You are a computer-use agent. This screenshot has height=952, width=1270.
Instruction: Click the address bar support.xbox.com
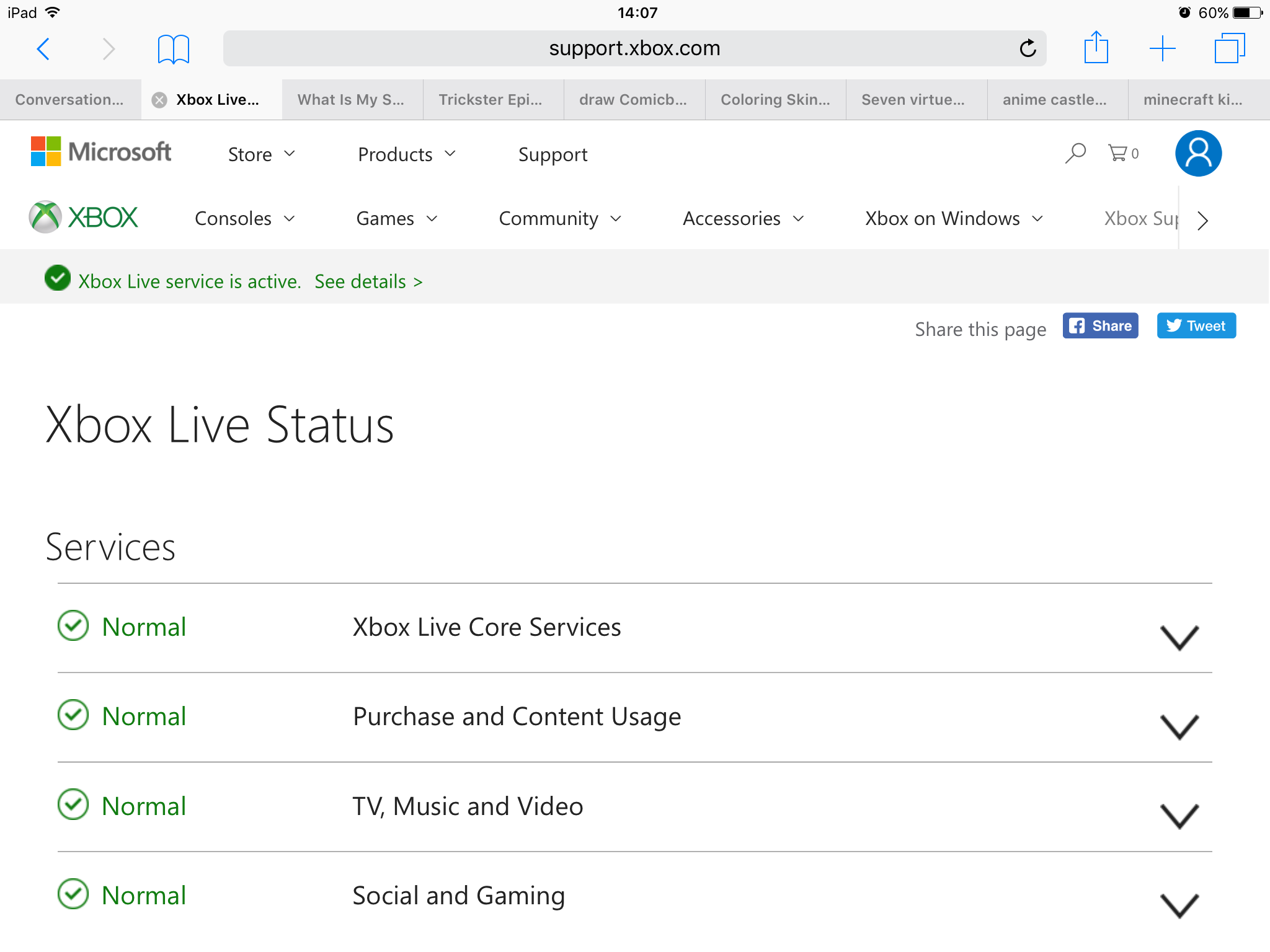pyautogui.click(x=634, y=48)
